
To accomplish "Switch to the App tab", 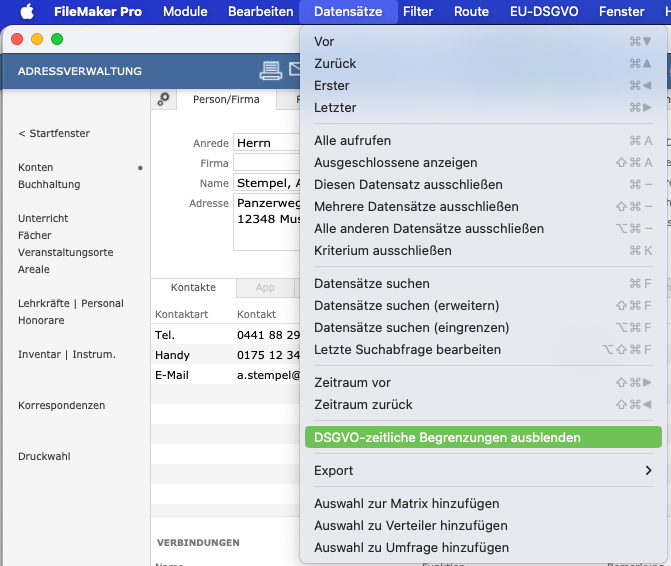I will 265,288.
